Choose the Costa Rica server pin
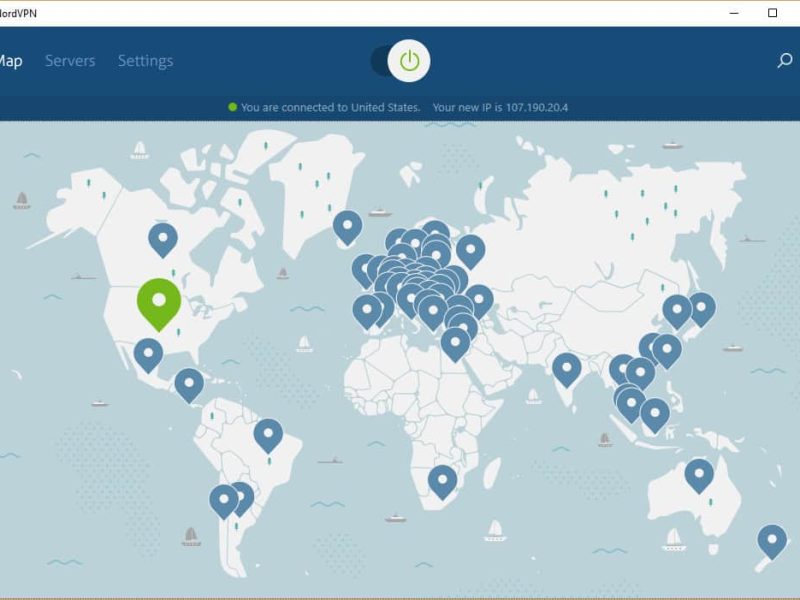The width and height of the screenshot is (800, 600). pyautogui.click(x=189, y=385)
